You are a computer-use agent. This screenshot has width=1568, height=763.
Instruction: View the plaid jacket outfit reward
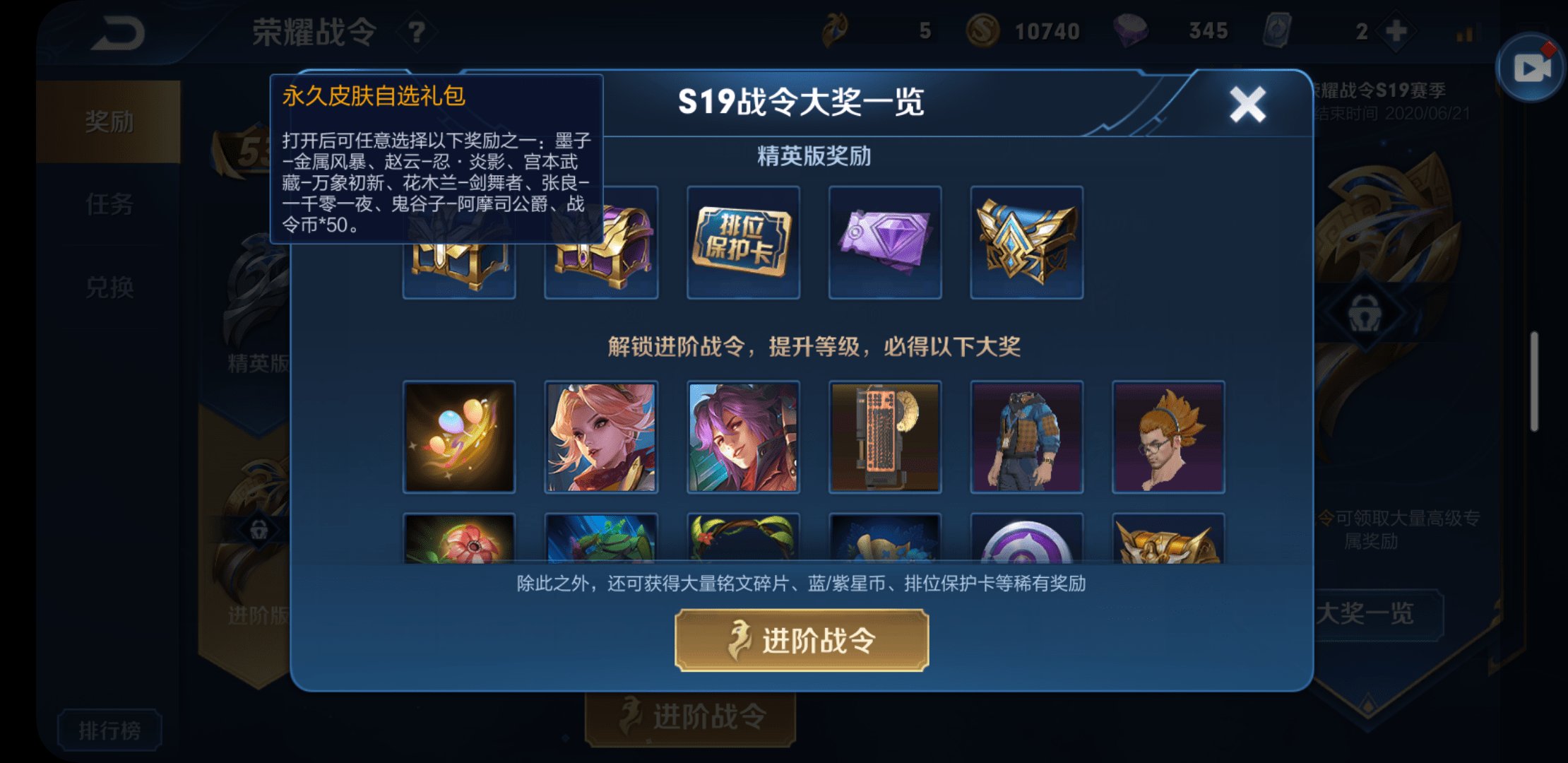pos(1027,437)
